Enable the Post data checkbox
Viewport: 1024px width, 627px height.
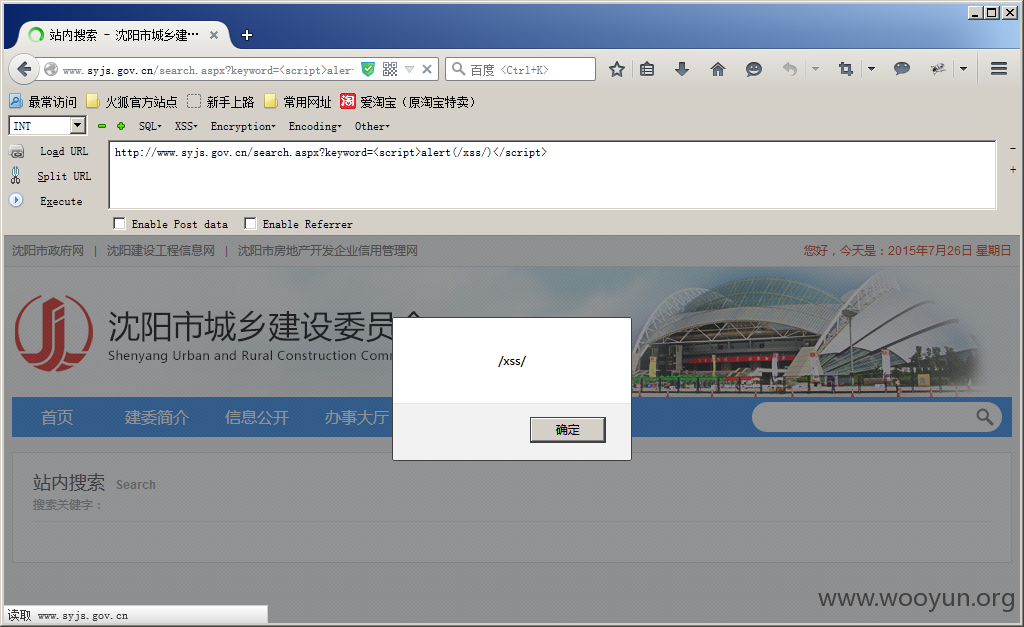120,224
